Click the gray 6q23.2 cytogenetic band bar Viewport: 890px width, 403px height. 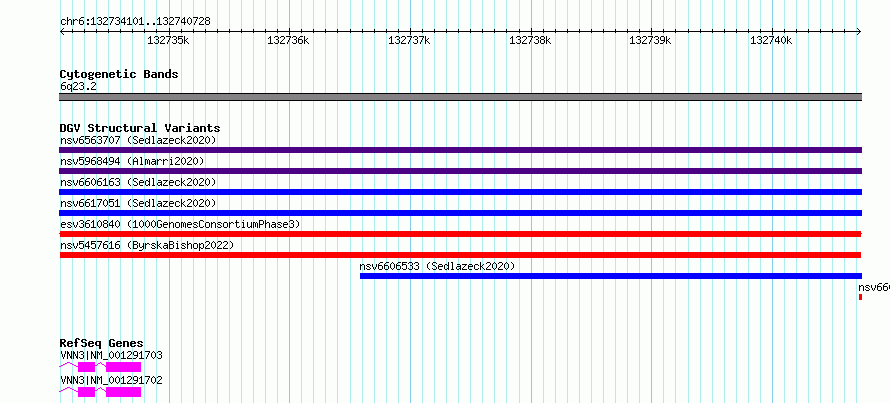pos(461,97)
